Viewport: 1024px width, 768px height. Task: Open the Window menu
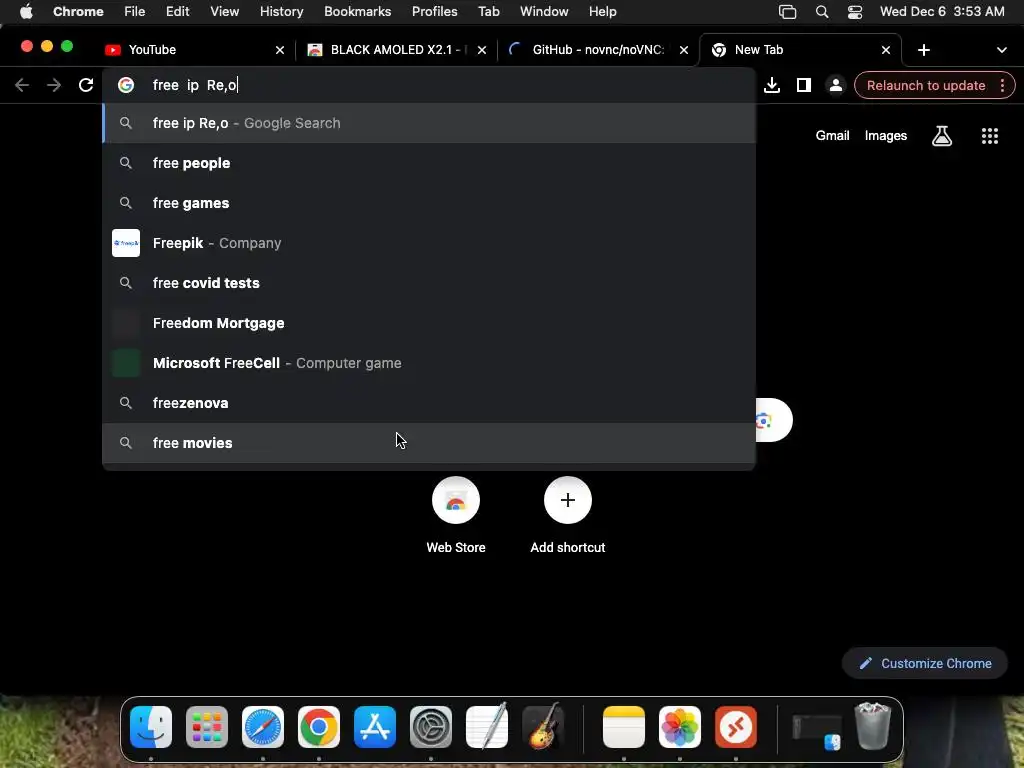pyautogui.click(x=544, y=12)
